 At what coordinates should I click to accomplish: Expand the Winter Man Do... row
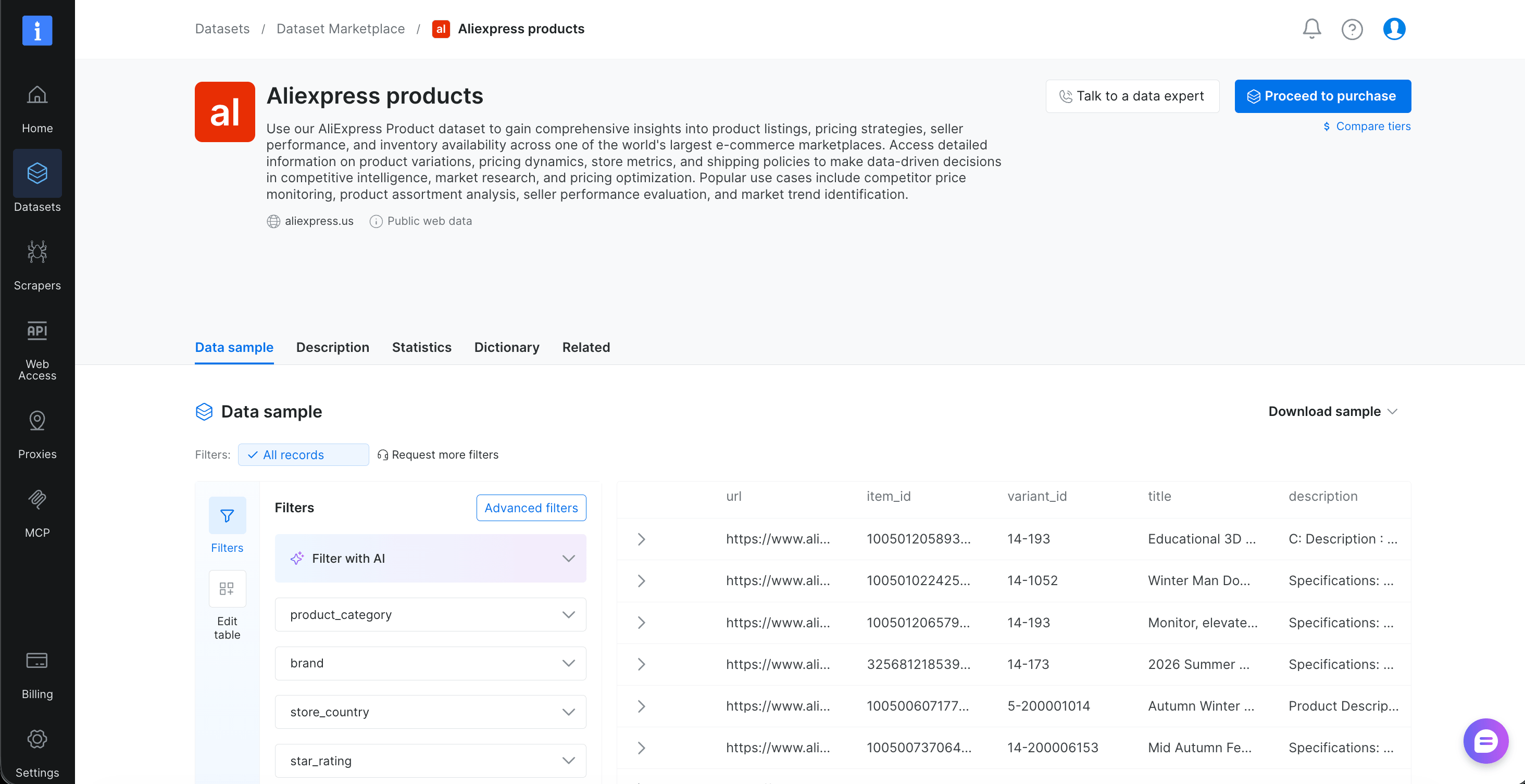point(641,580)
